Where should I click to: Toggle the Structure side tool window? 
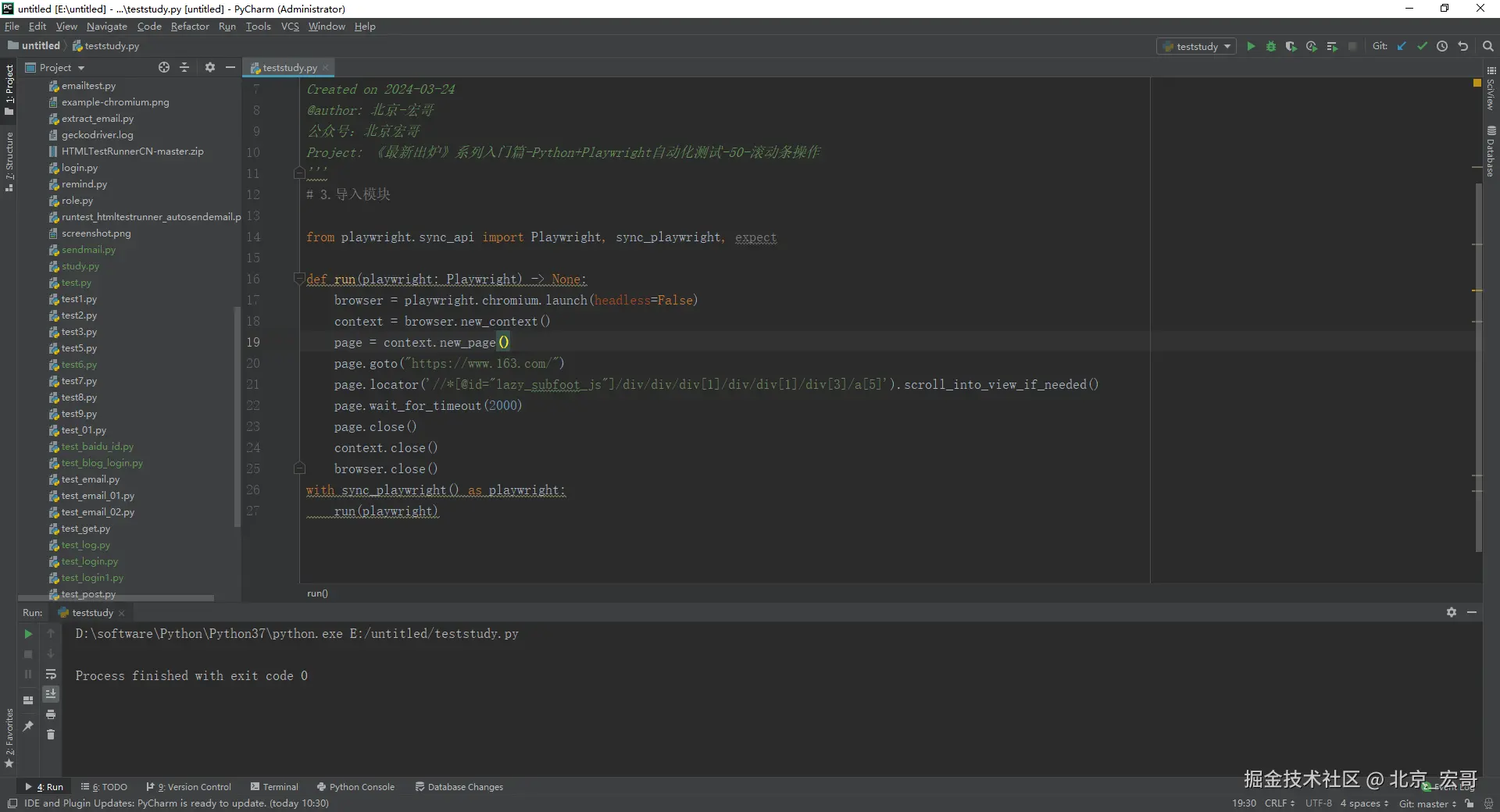[x=9, y=162]
